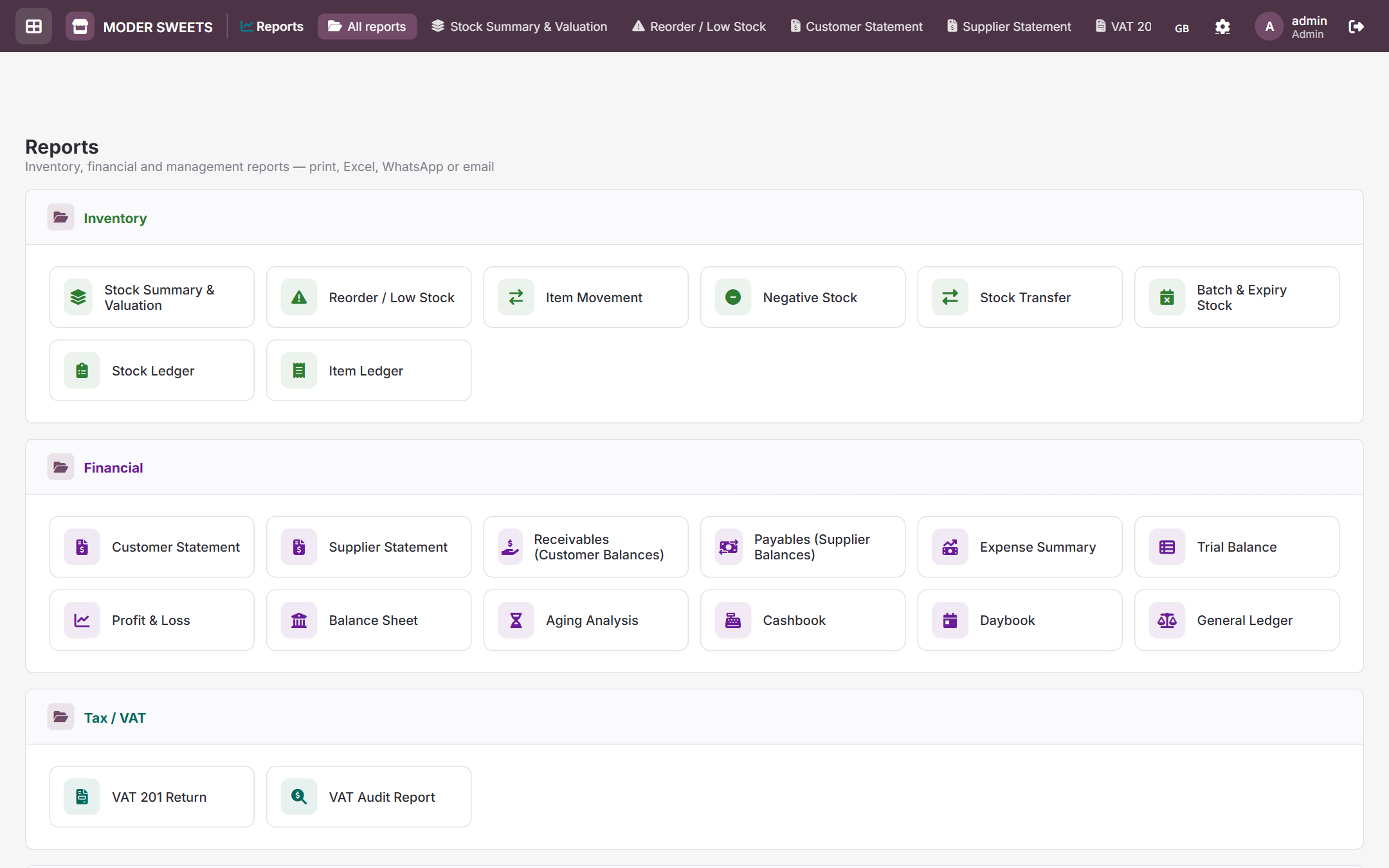The height and width of the screenshot is (868, 1389).
Task: Click the VAT 201 Return document icon
Action: pos(82,797)
